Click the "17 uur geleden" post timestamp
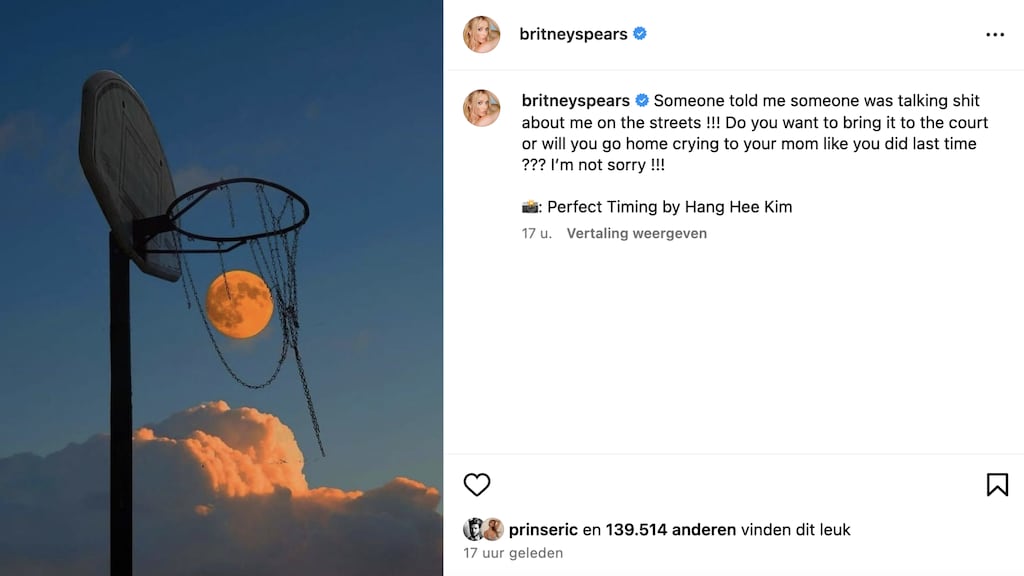 (x=513, y=553)
